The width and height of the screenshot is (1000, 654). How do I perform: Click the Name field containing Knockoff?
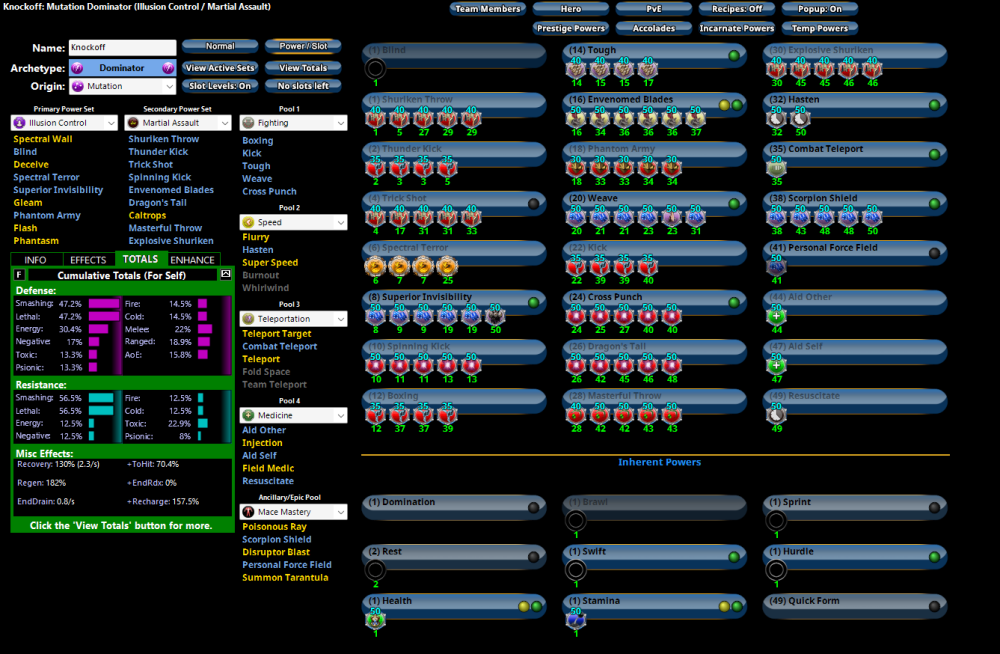tap(120, 48)
